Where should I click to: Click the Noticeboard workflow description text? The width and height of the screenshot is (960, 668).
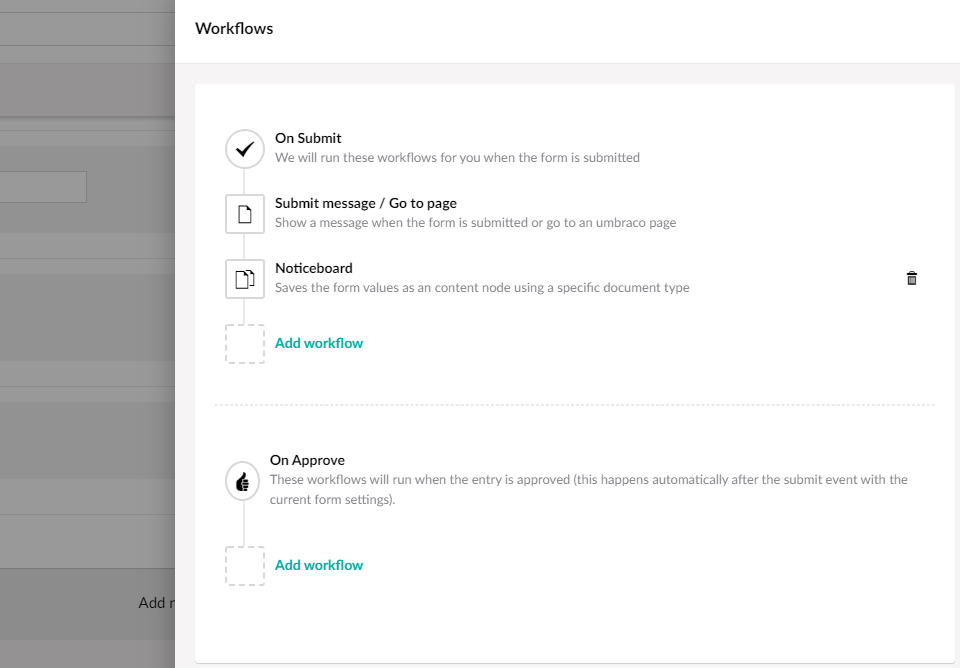pyautogui.click(x=482, y=287)
